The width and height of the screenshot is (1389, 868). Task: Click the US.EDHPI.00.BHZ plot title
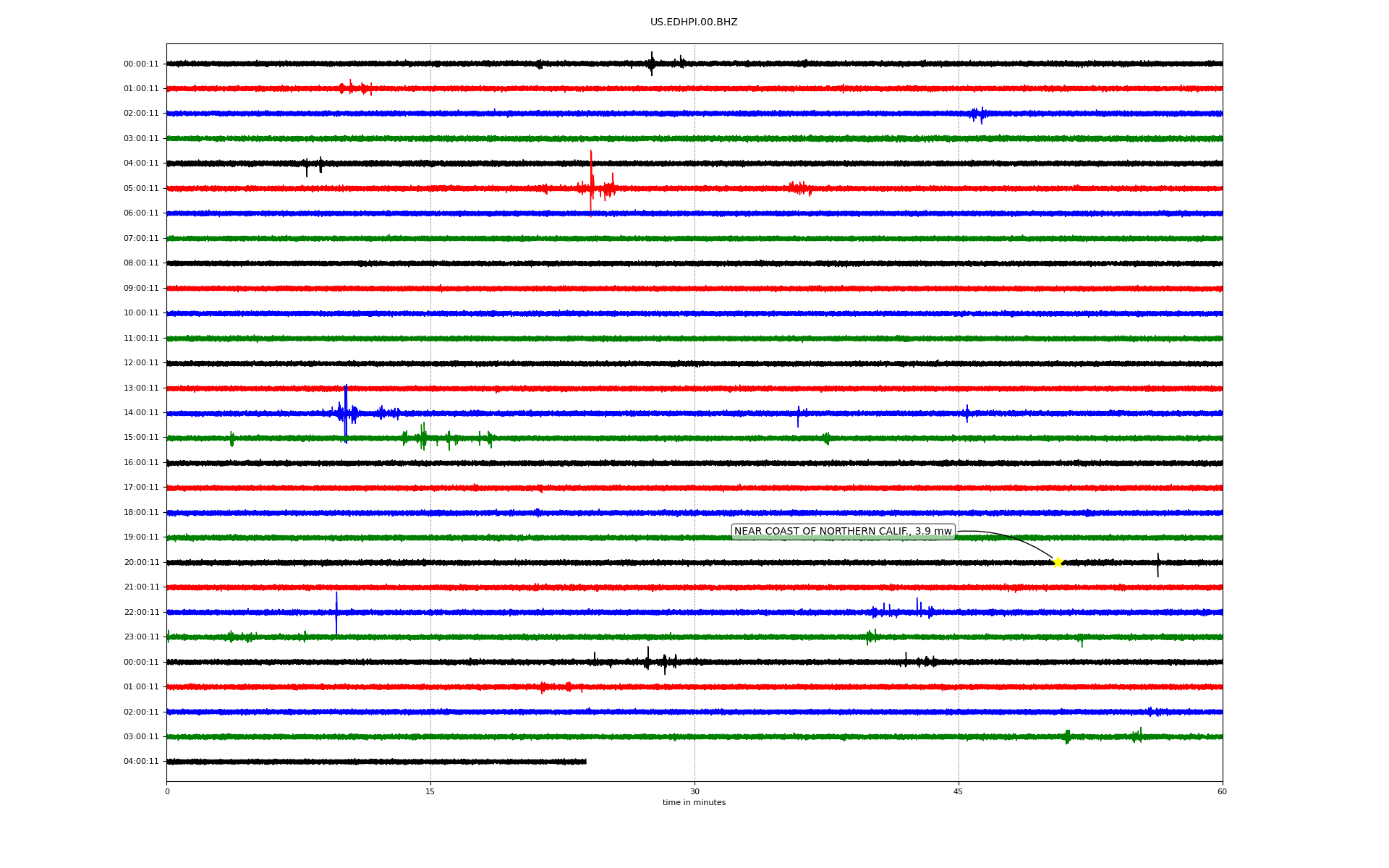tap(694, 22)
